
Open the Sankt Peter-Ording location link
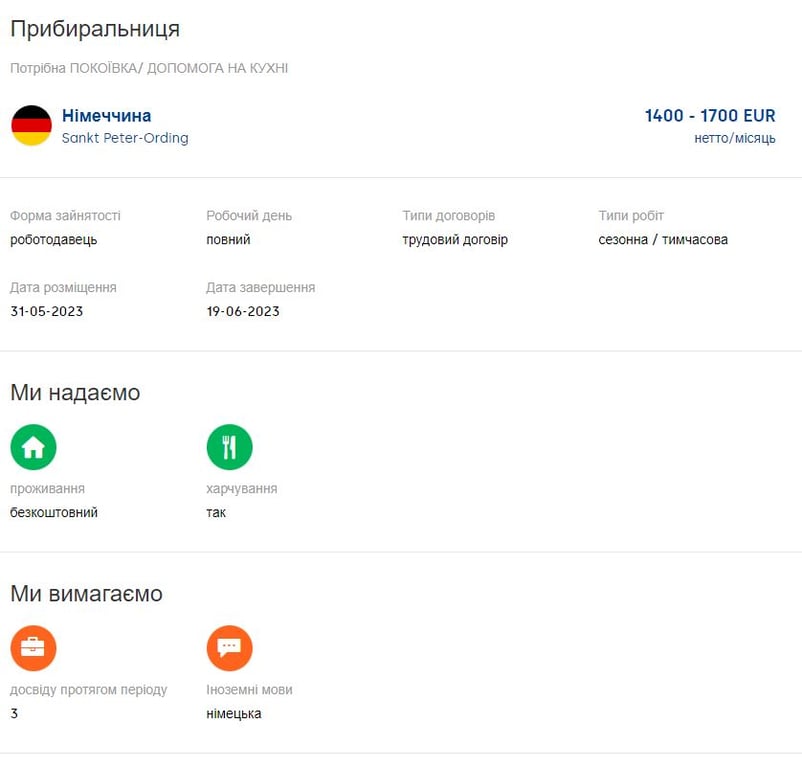click(x=125, y=138)
